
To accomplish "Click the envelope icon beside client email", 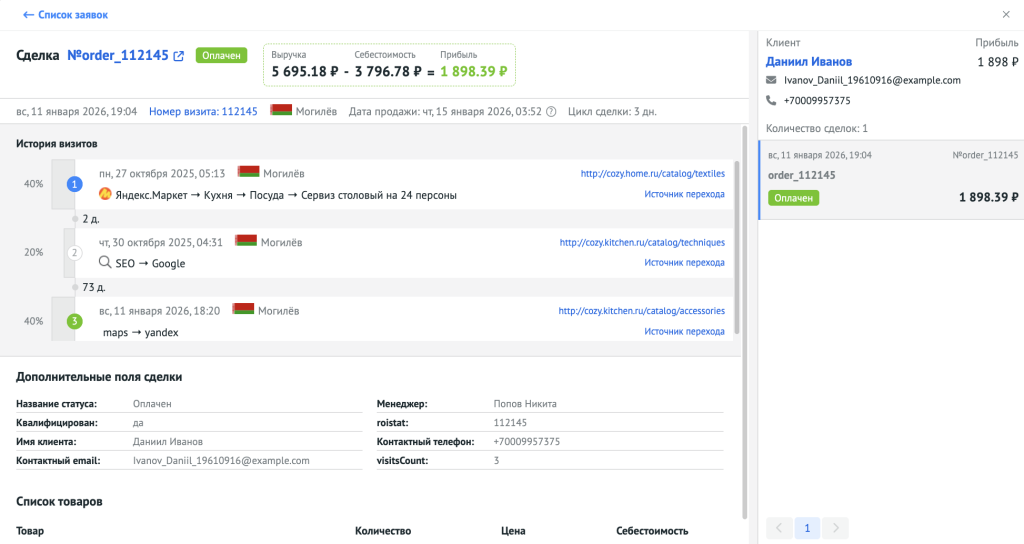I will [x=771, y=80].
